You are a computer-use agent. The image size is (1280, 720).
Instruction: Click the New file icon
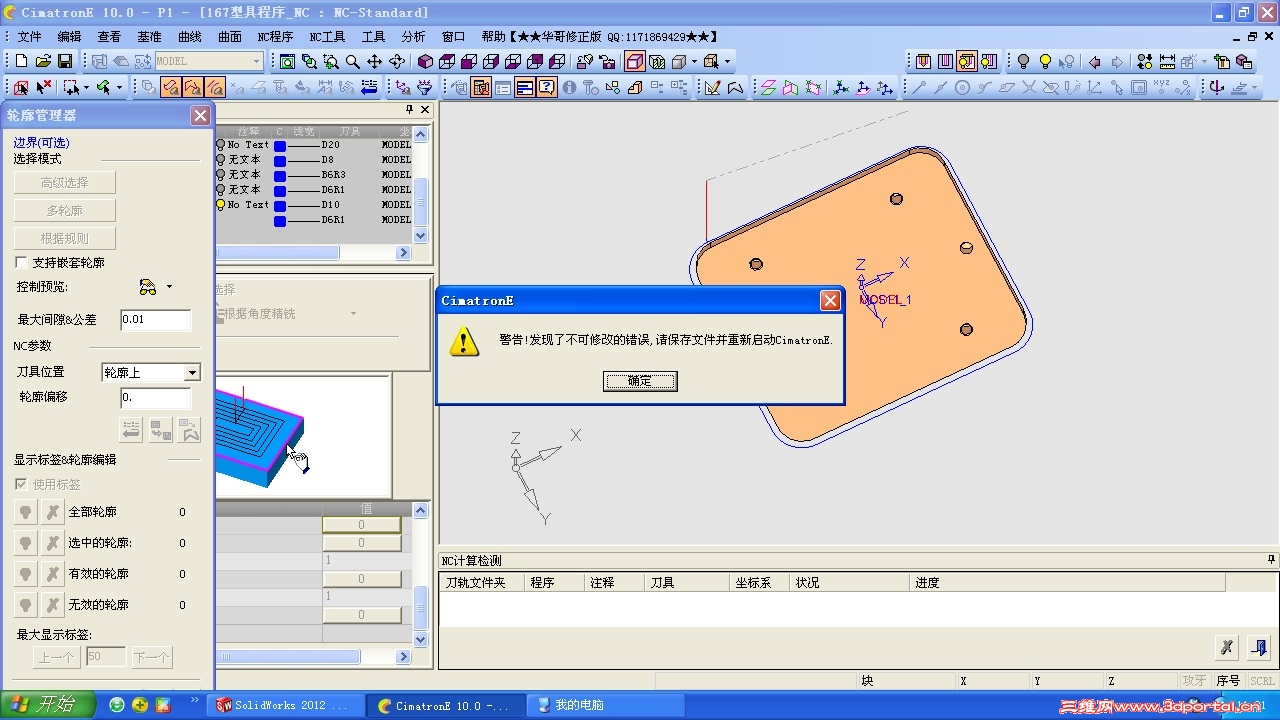tap(22, 62)
